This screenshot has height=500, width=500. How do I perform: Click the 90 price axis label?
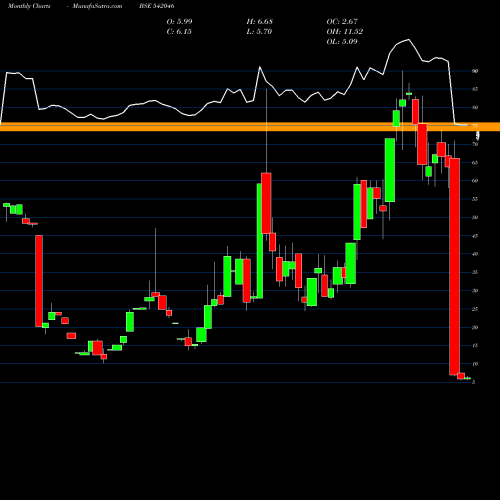point(475,71)
